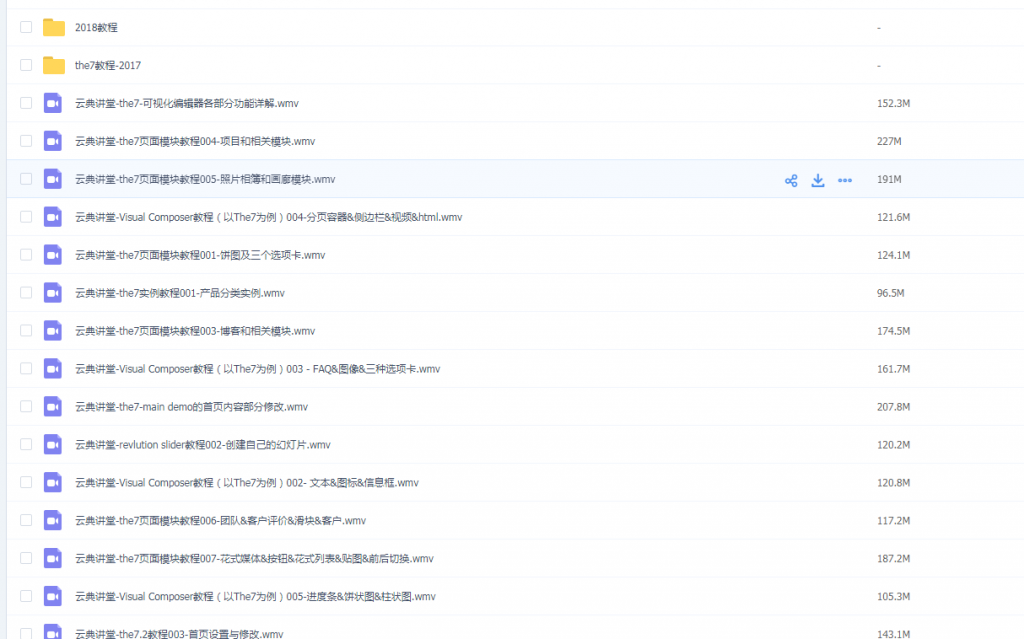
Task: Click video icon for 博客和相关模块 file
Action: click(53, 331)
